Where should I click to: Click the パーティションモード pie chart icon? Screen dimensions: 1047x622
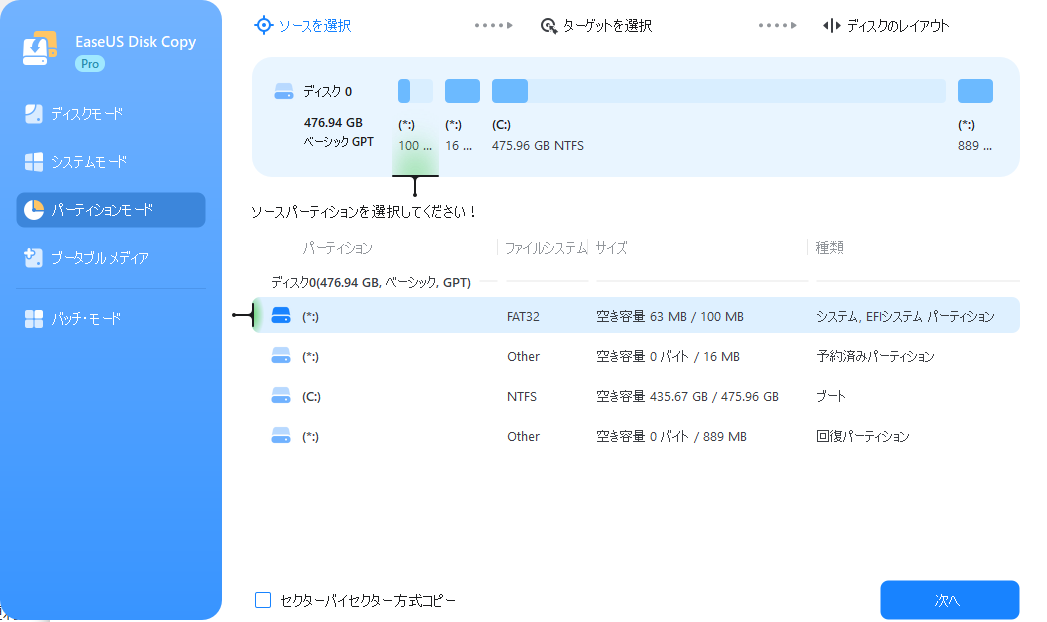[x=33, y=210]
